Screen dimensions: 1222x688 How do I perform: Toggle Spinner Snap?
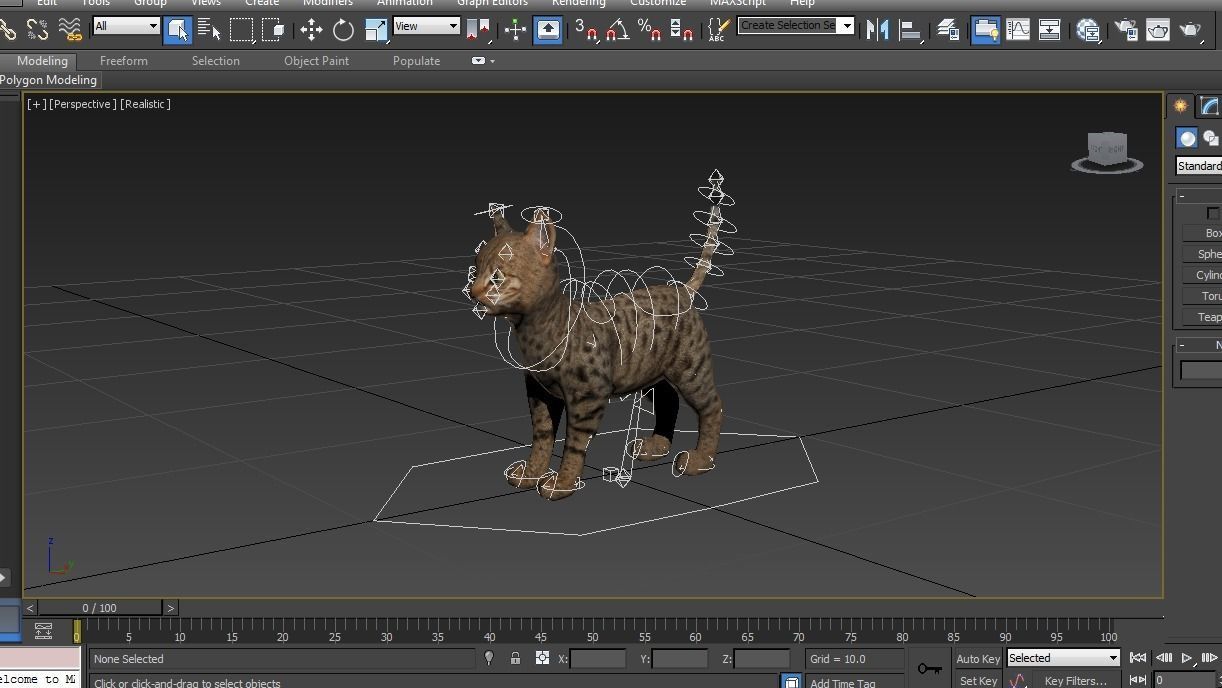(682, 30)
